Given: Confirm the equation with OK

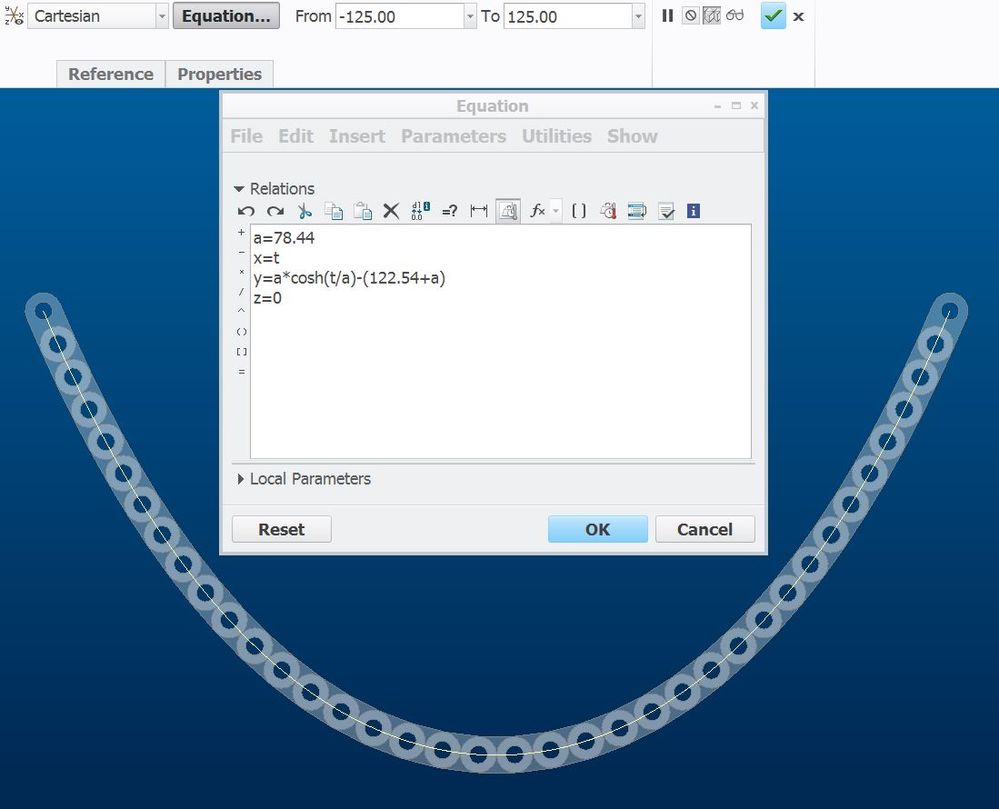Looking at the screenshot, I should [598, 529].
